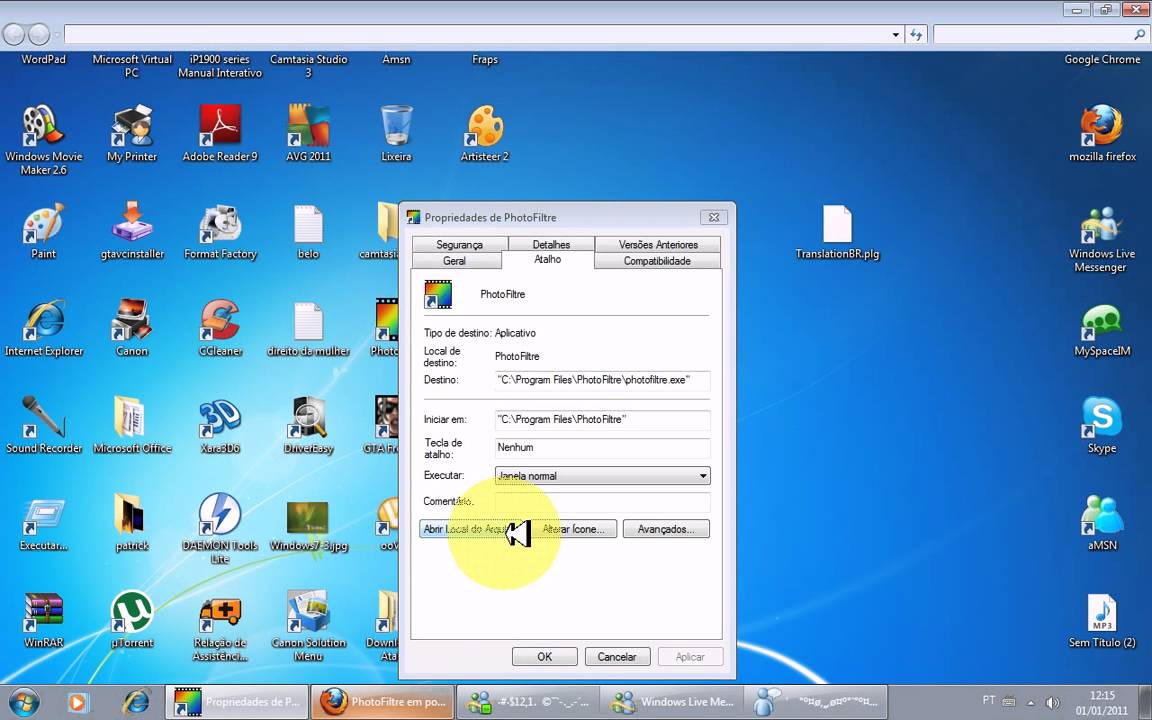Click the Cancelar button
This screenshot has height=720, width=1152.
617,657
